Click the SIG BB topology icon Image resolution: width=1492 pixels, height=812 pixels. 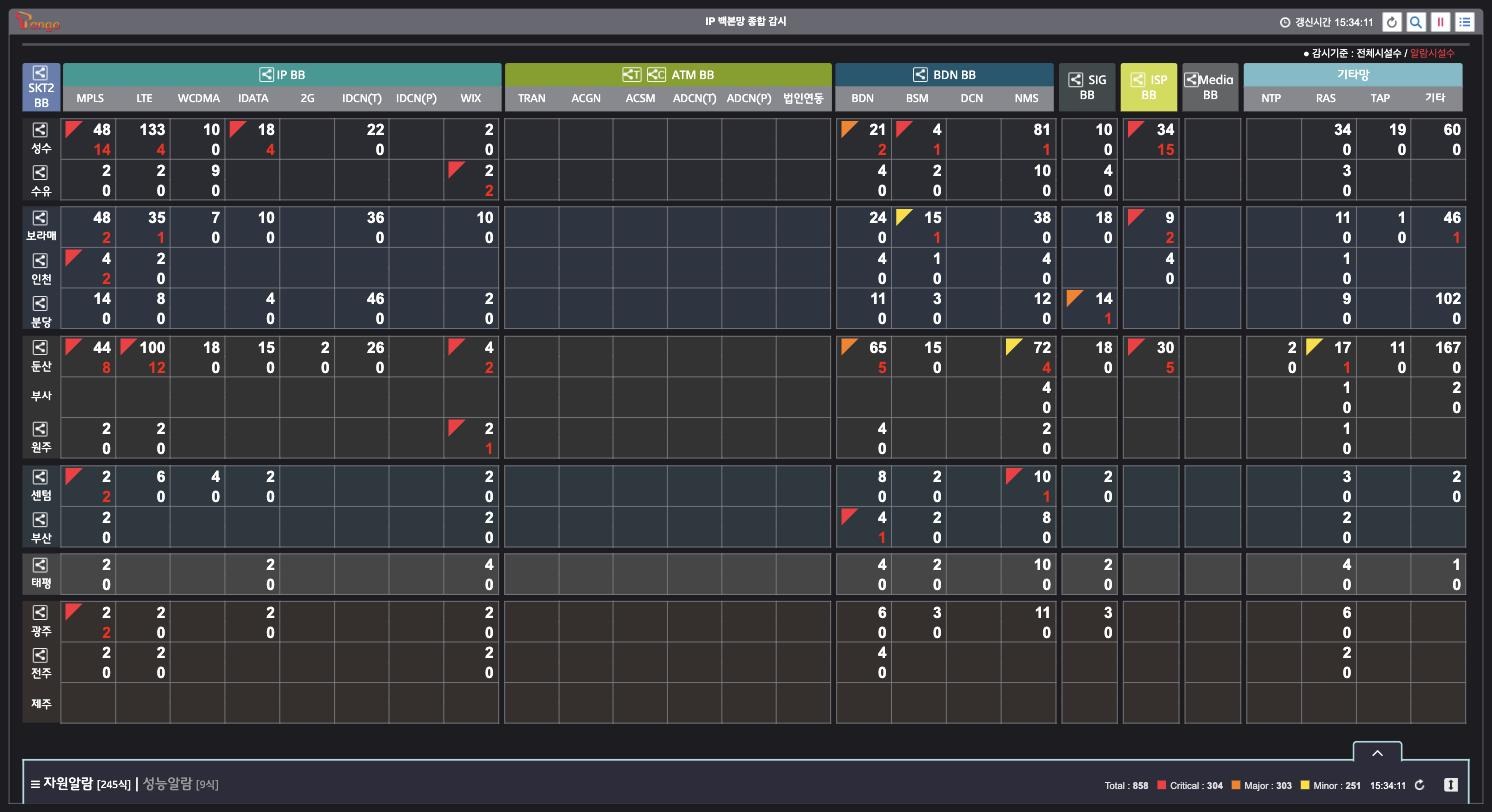pos(1075,80)
